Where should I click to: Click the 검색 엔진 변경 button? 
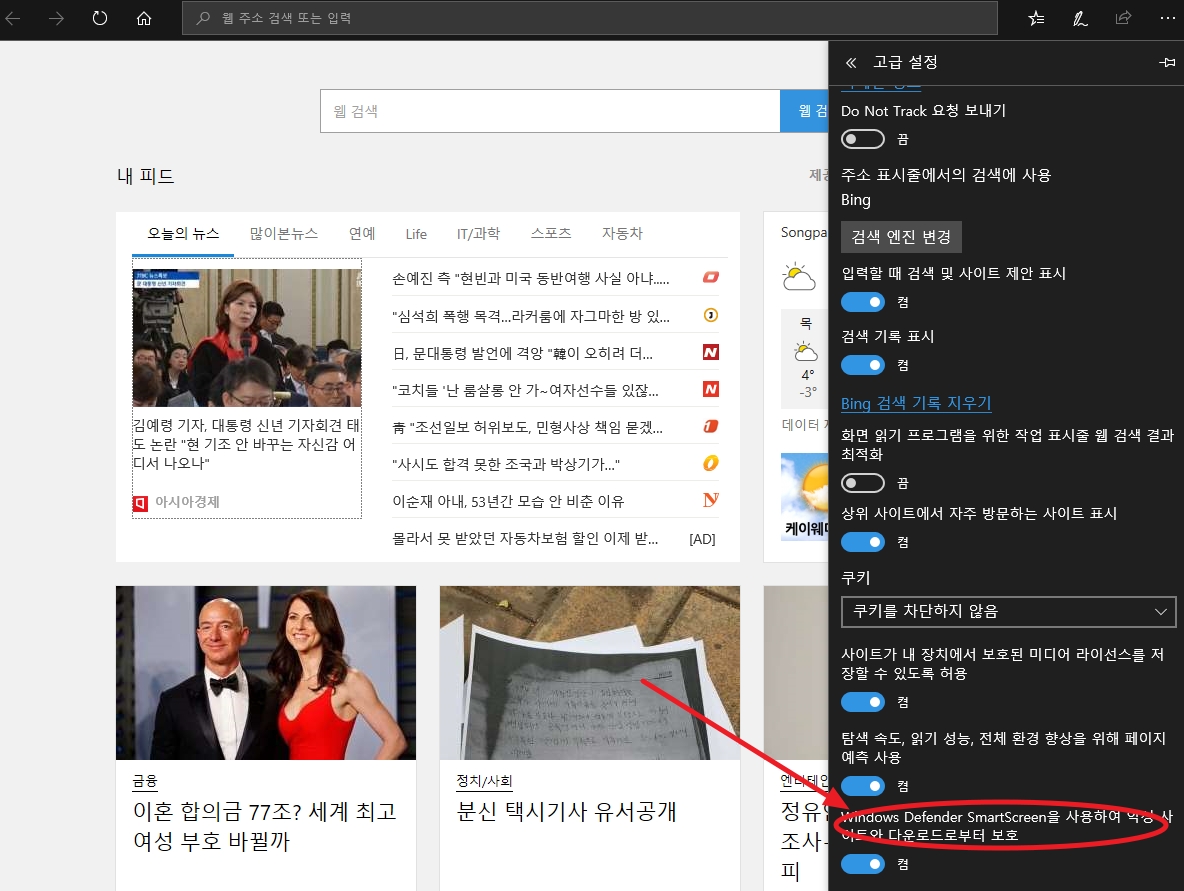[x=901, y=237]
